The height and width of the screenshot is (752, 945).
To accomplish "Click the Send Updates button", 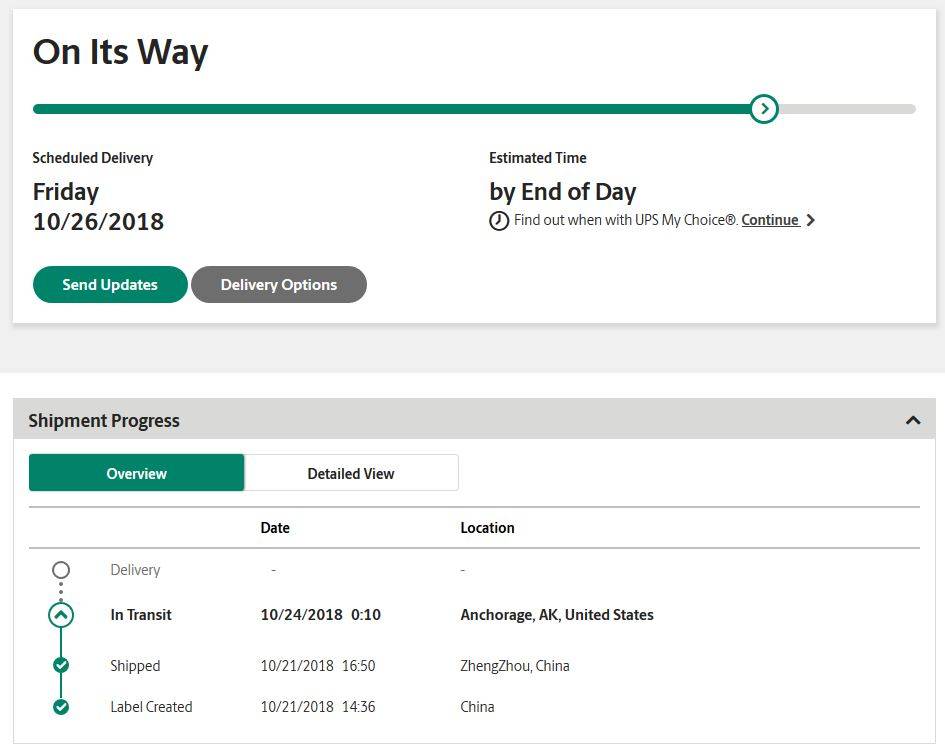I will (x=110, y=284).
